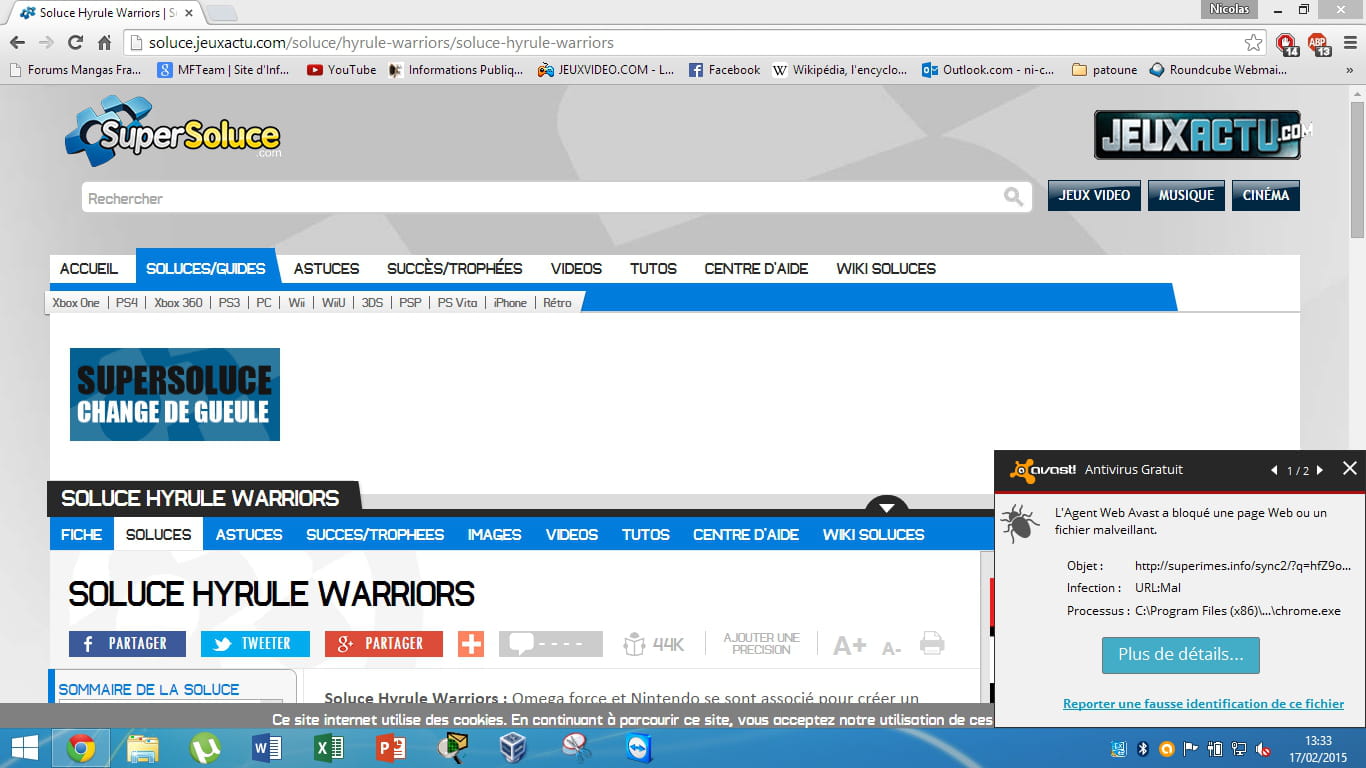Viewport: 1366px width, 768px height.
Task: Go to the Chrome home page icon
Action: click(x=104, y=43)
